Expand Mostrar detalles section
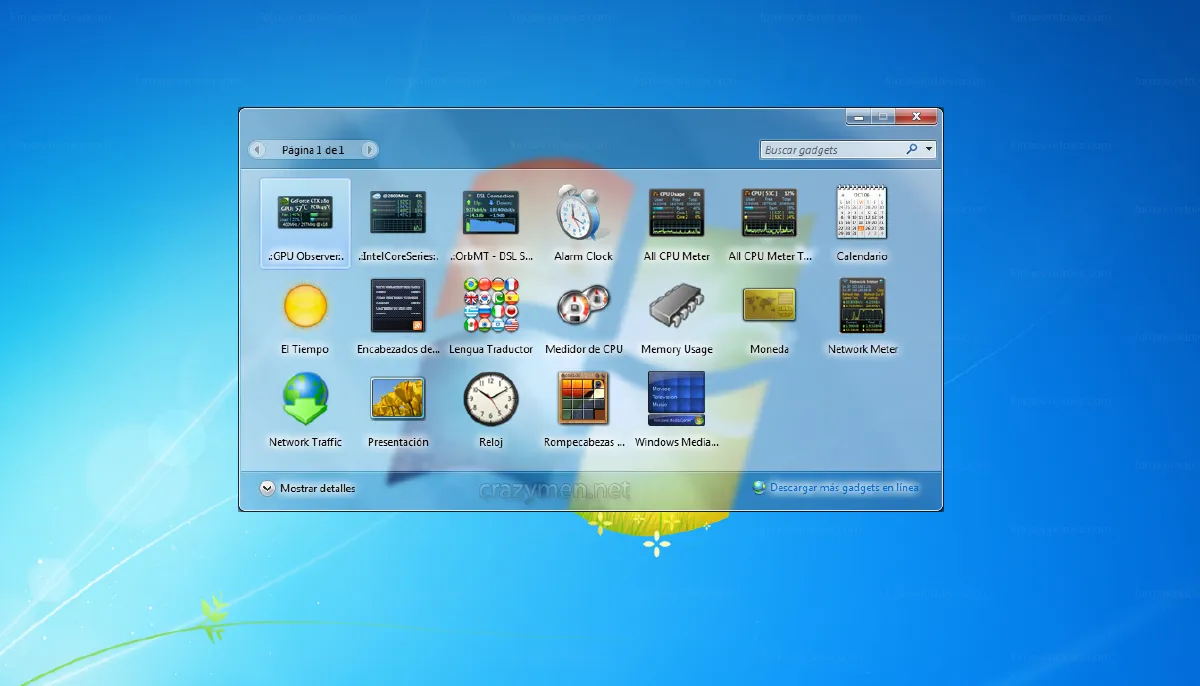Screen dimensions: 1200x686 pyautogui.click(x=312, y=488)
